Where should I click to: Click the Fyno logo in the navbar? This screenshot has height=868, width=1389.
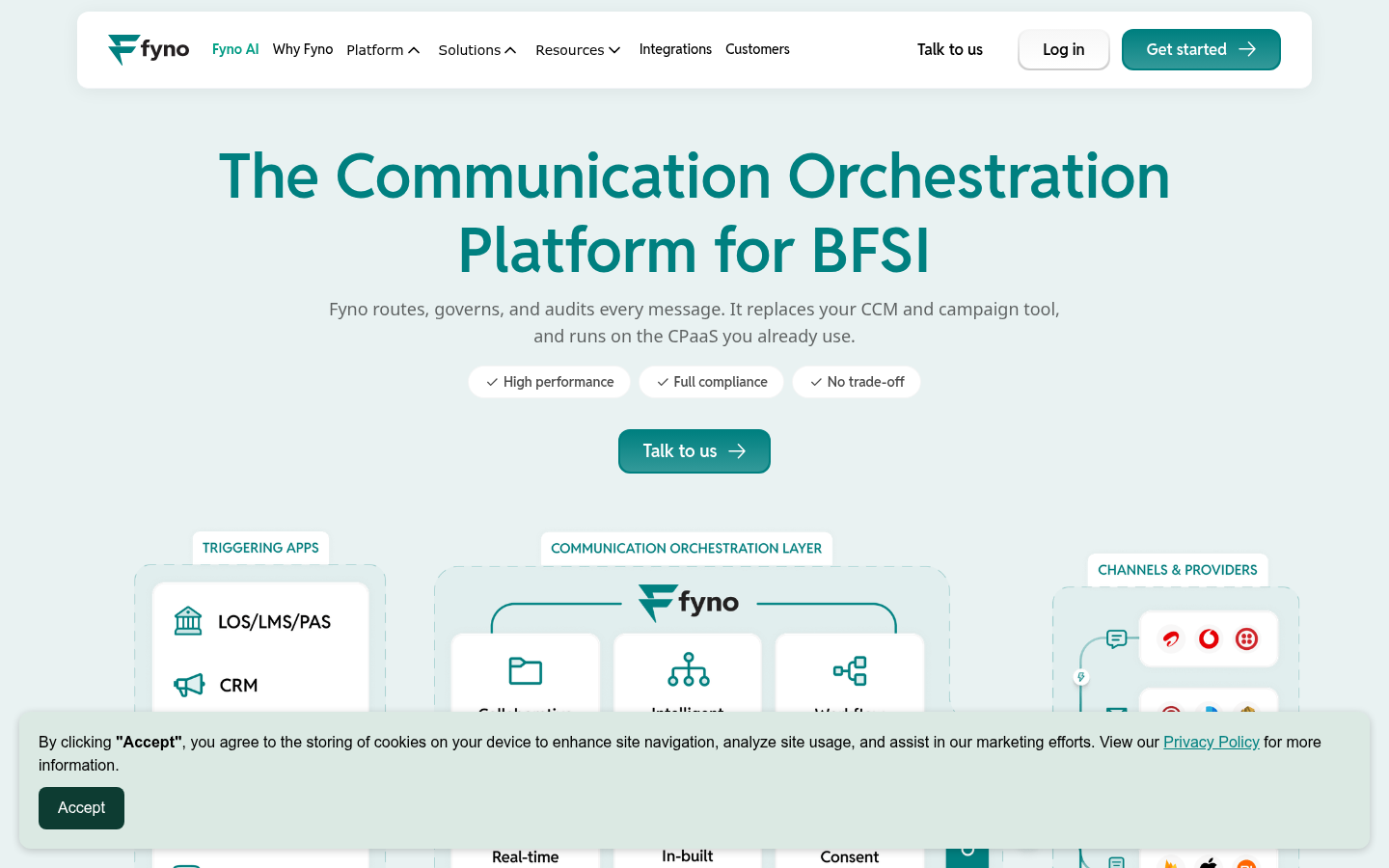[149, 49]
